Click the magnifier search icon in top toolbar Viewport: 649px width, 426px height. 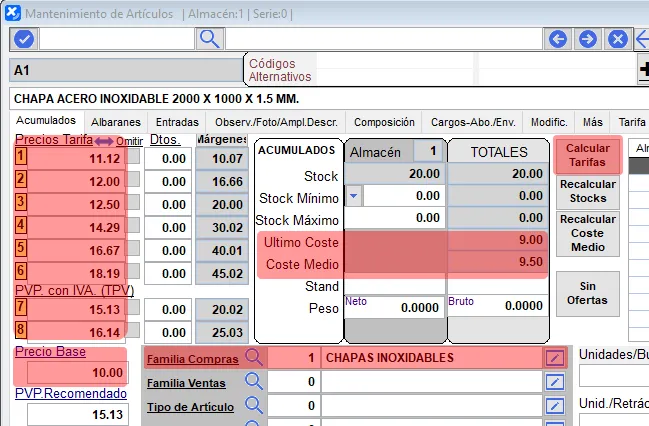click(x=209, y=39)
